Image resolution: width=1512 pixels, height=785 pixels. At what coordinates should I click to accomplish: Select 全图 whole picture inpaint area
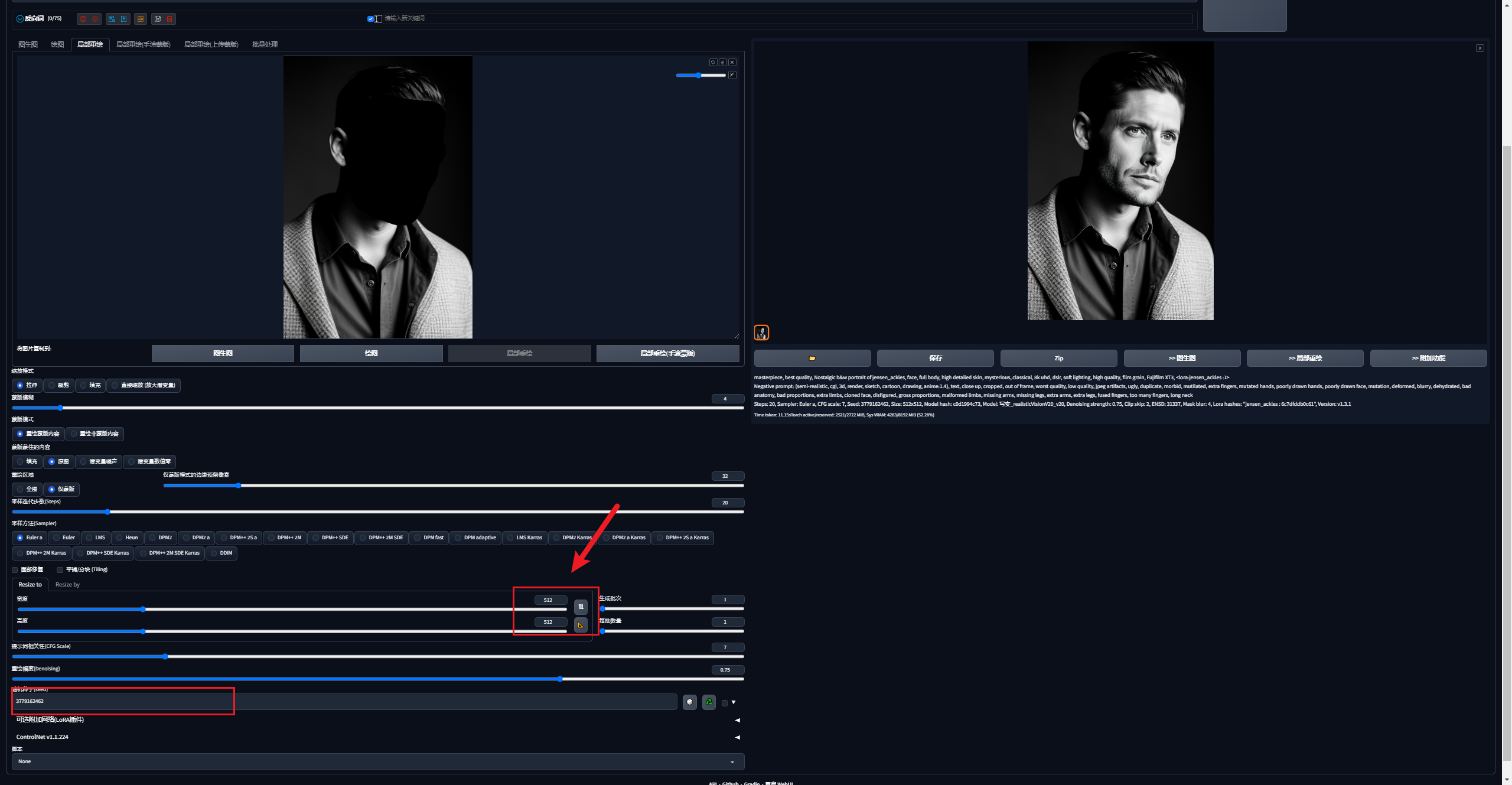(x=27, y=489)
